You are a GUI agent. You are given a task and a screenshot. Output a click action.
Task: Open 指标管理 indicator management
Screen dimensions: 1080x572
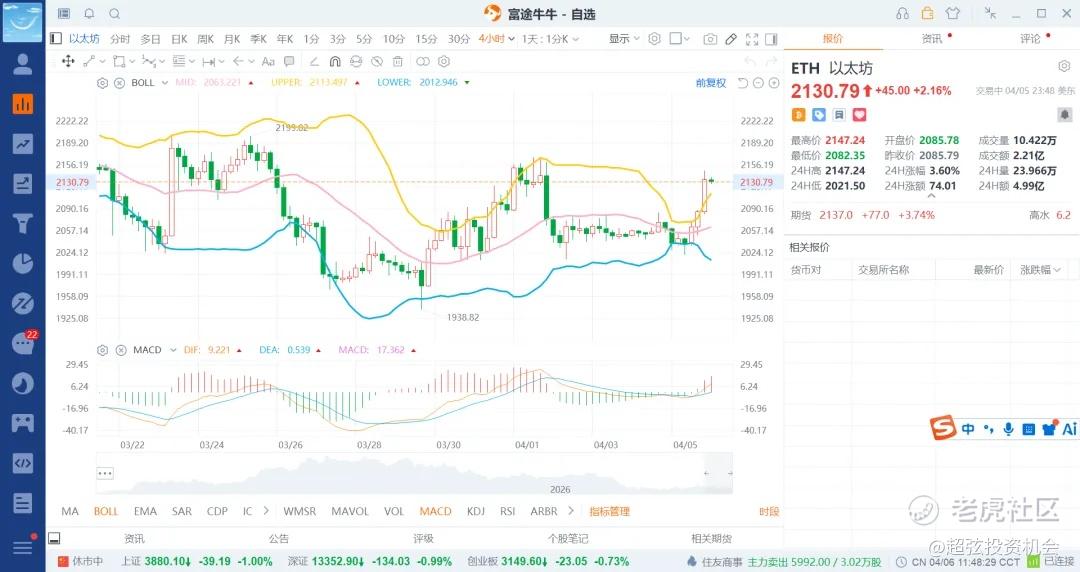[x=609, y=511]
